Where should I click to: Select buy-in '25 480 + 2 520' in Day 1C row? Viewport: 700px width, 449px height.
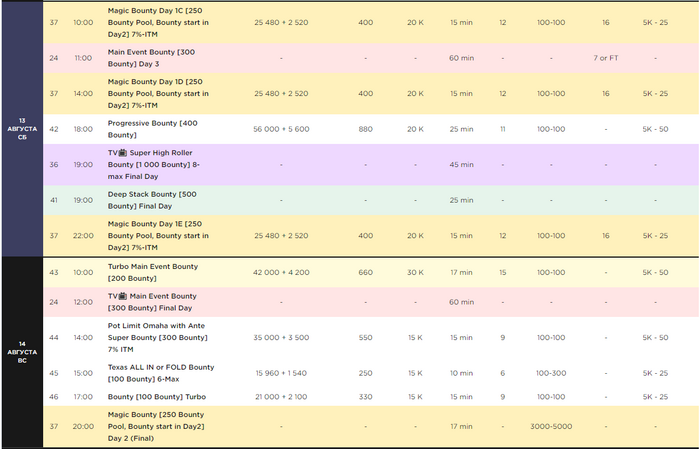coord(281,22)
